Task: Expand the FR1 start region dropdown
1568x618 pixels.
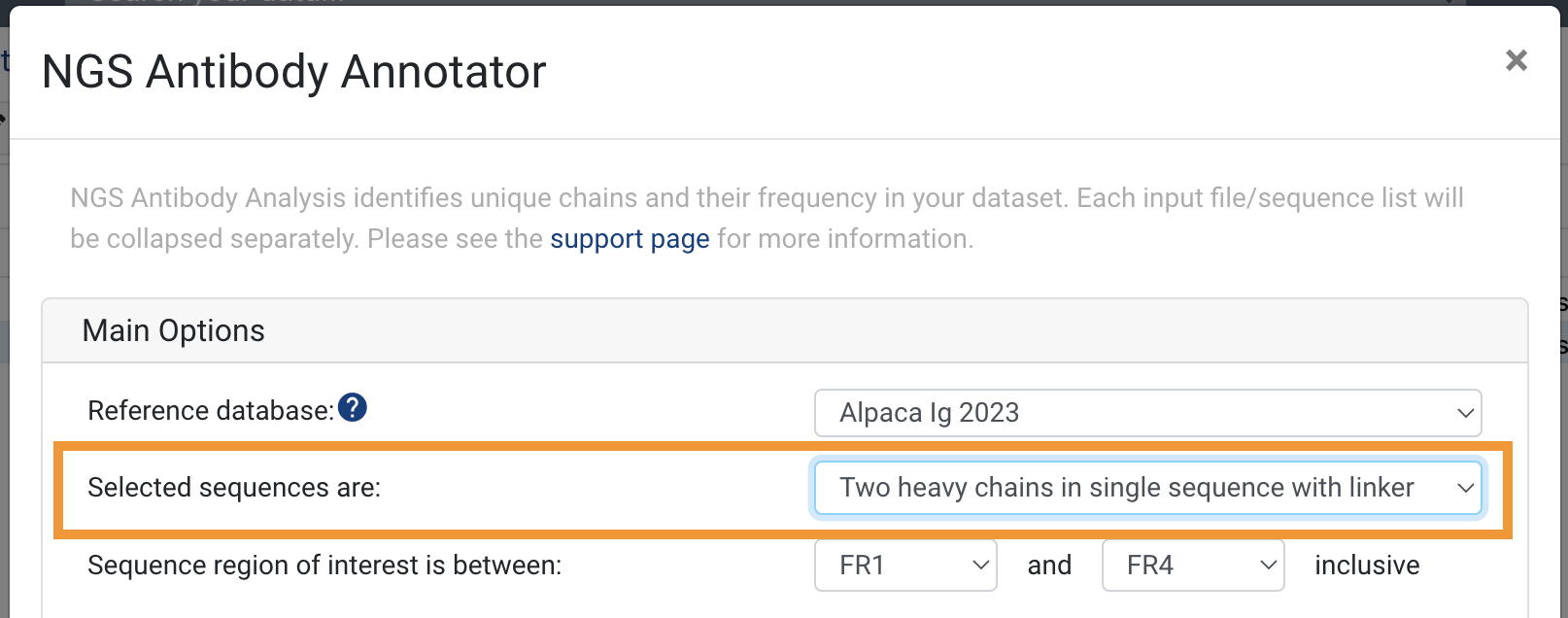Action: 905,566
